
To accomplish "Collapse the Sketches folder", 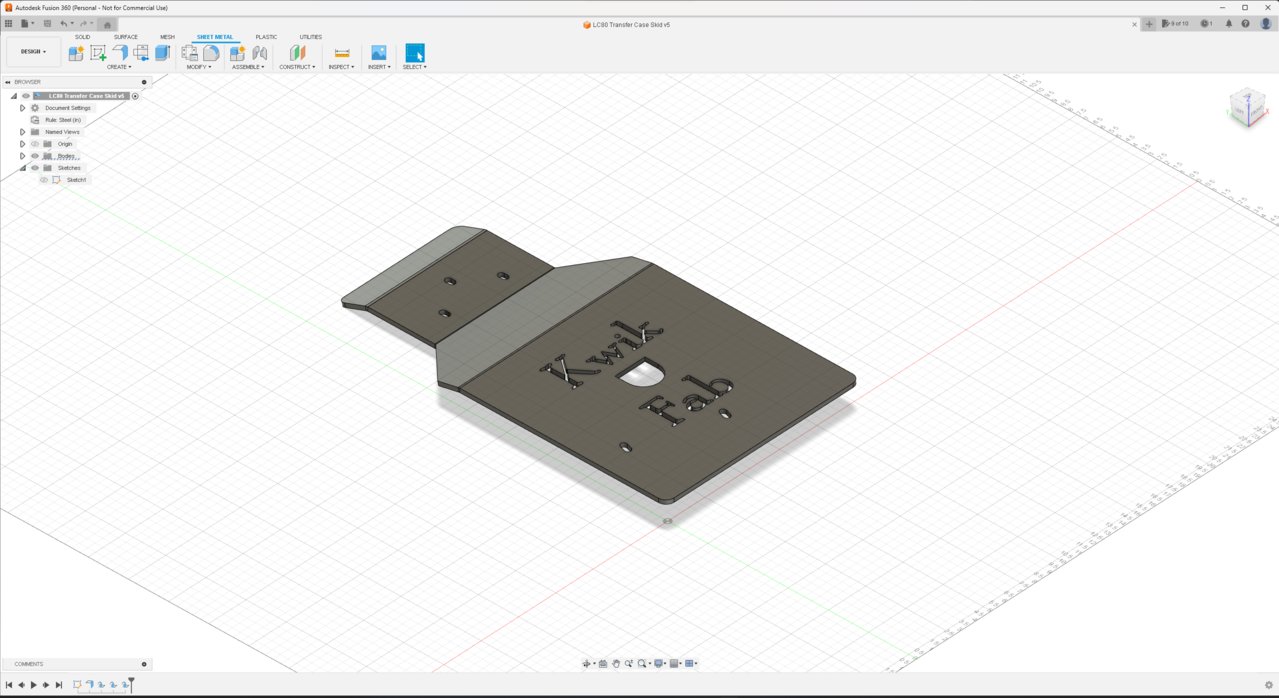I will pos(22,168).
